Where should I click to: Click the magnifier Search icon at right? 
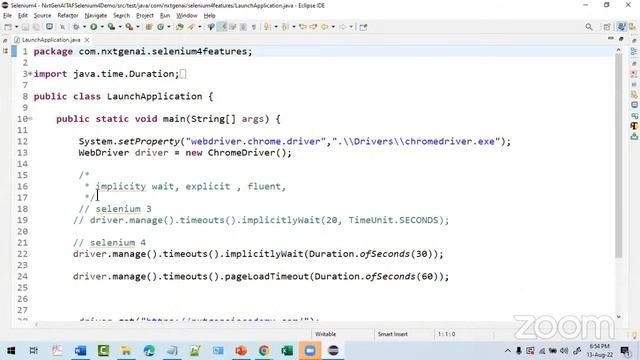(x=589, y=27)
